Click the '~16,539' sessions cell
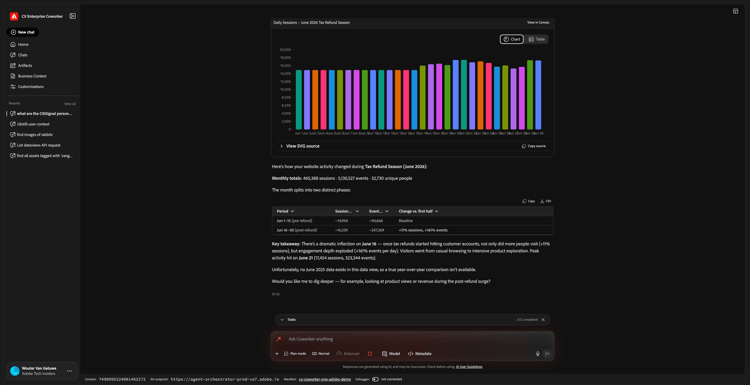The width and height of the screenshot is (750, 385). click(341, 230)
